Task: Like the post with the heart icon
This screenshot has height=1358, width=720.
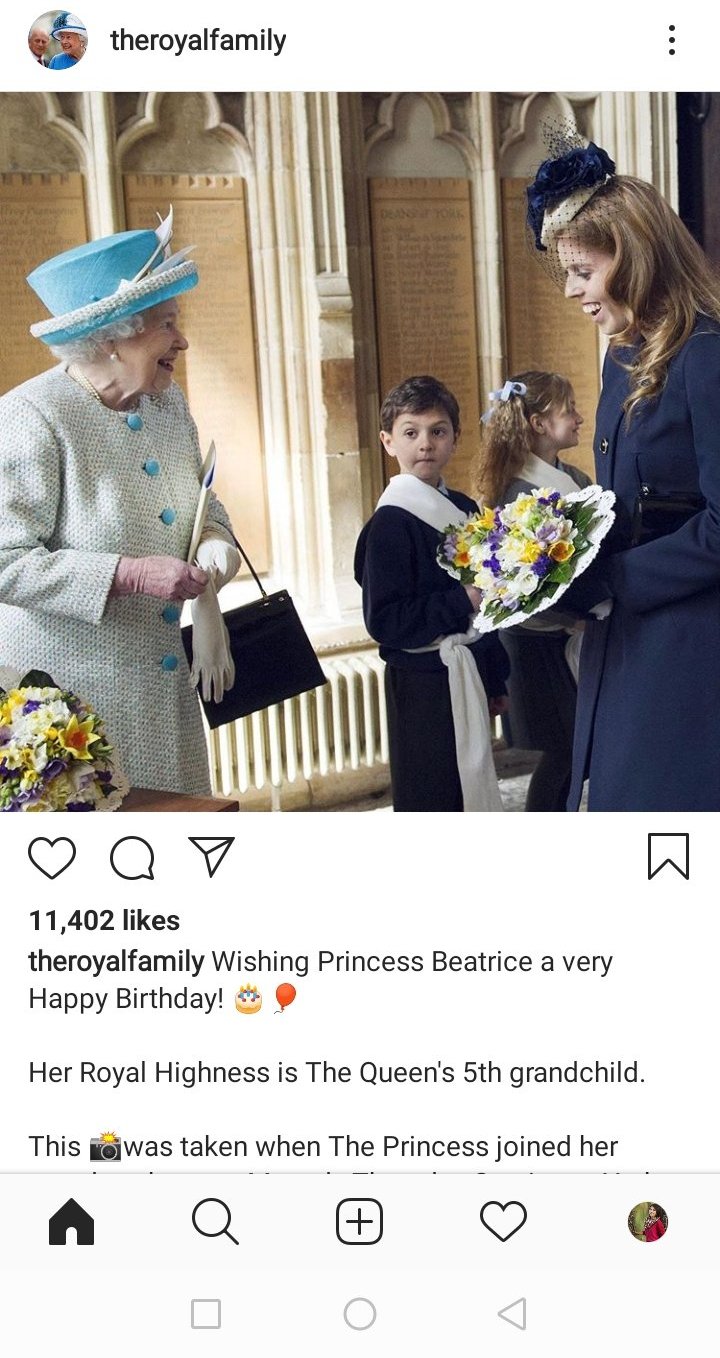Action: pyautogui.click(x=52, y=858)
